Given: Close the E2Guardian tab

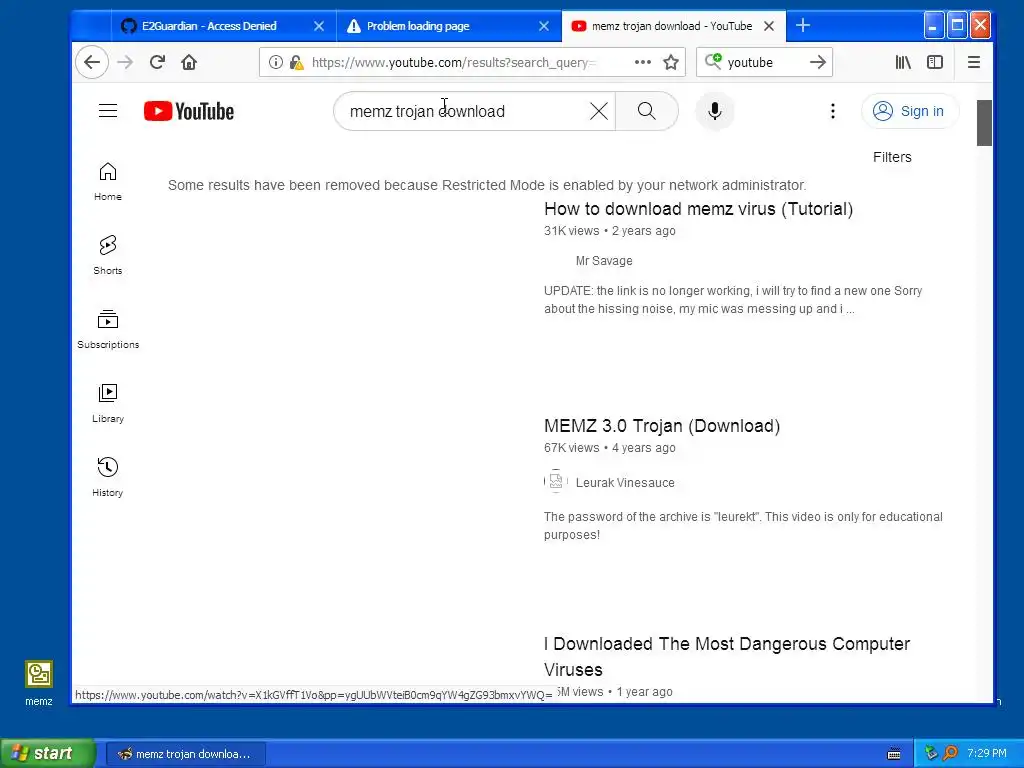Looking at the screenshot, I should (319, 26).
